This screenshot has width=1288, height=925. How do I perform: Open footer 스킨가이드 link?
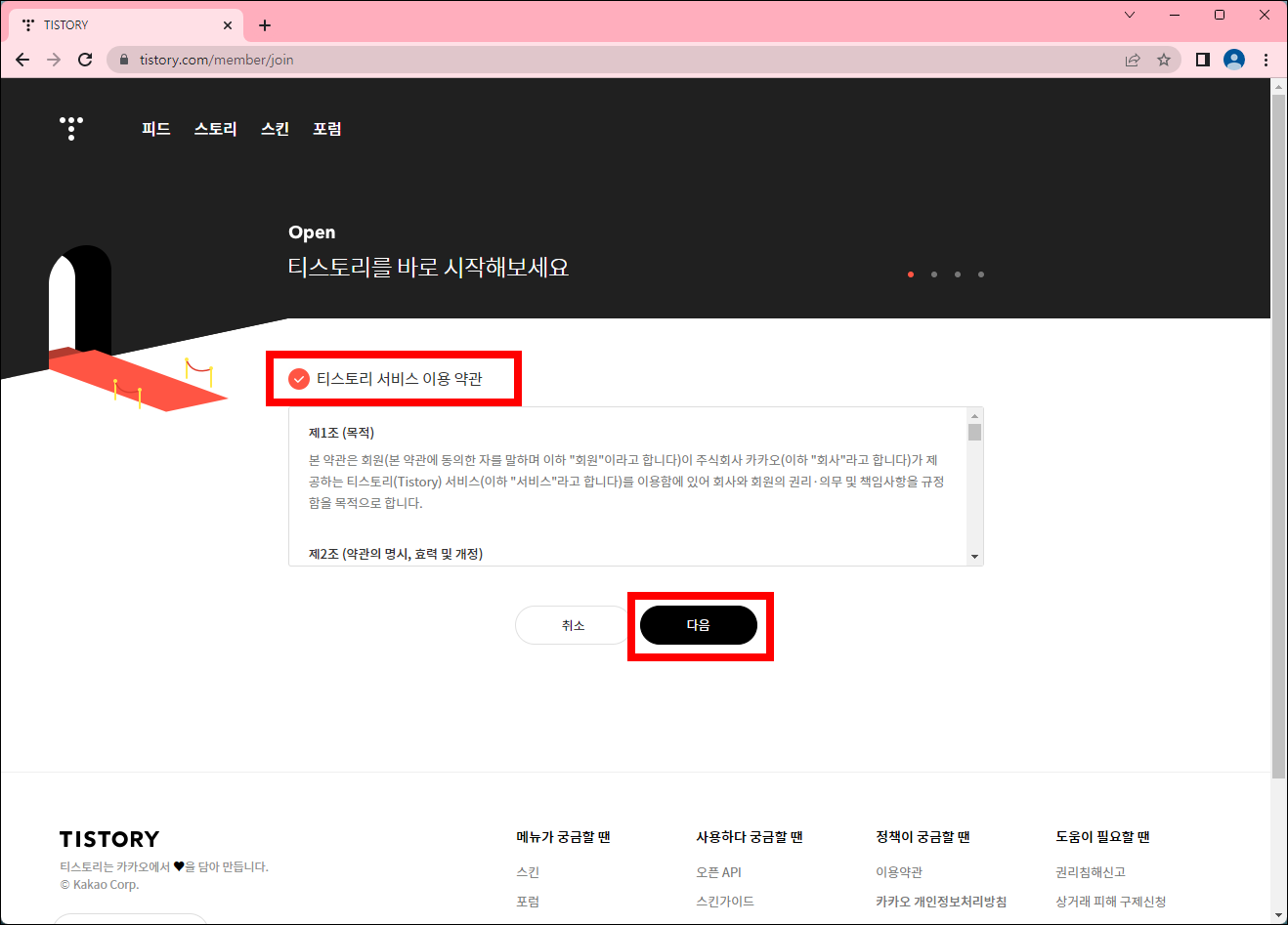pos(725,902)
